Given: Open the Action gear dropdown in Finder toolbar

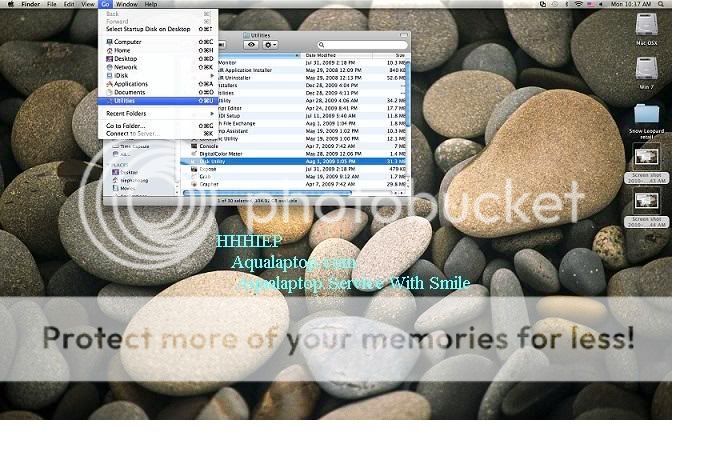Looking at the screenshot, I should [270, 45].
